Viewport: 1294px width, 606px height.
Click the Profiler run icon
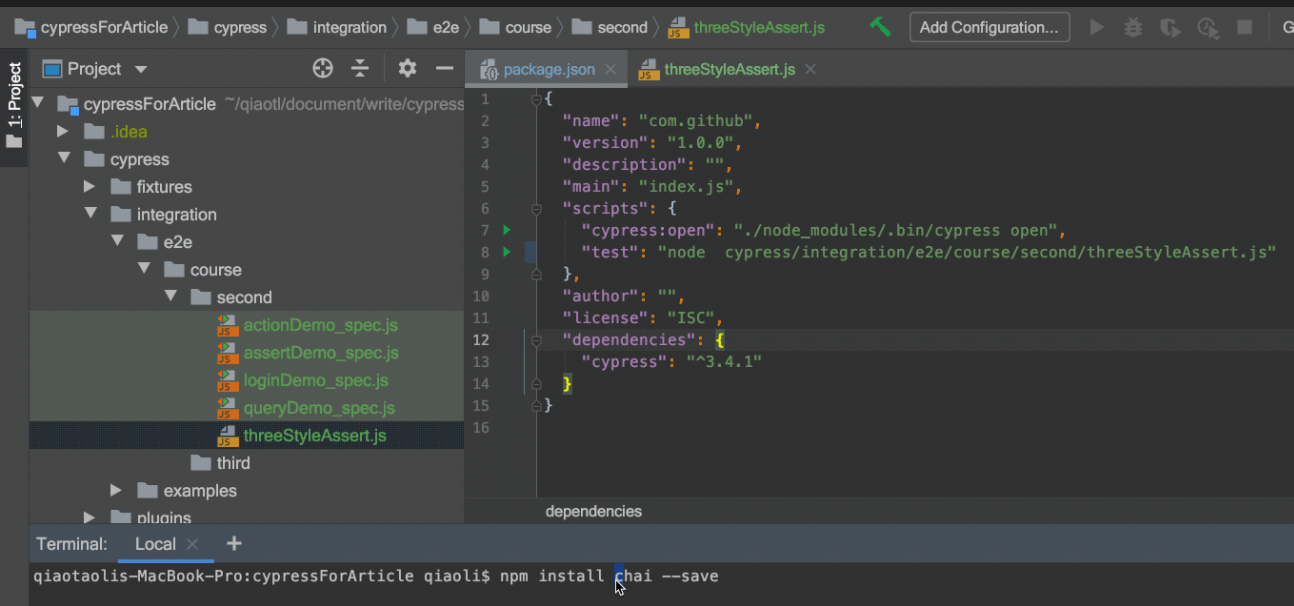pyautogui.click(x=1208, y=27)
